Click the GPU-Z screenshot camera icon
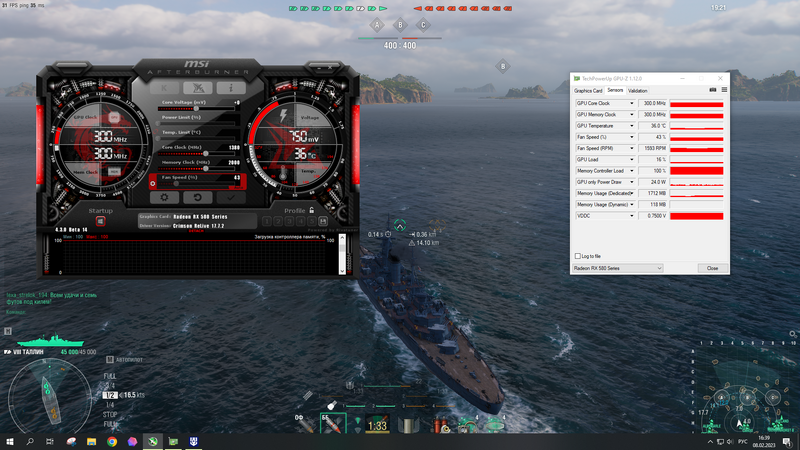800x450 pixels. tap(713, 90)
